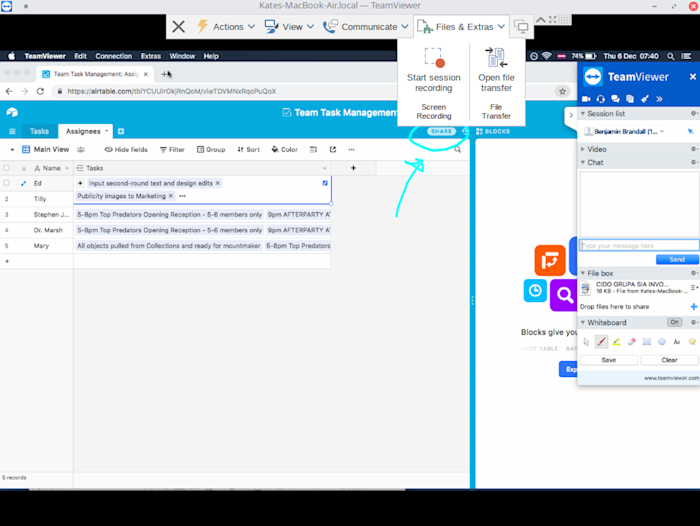The image size is (700, 526).
Task: Add file with the File box plus icon
Action: (x=693, y=306)
